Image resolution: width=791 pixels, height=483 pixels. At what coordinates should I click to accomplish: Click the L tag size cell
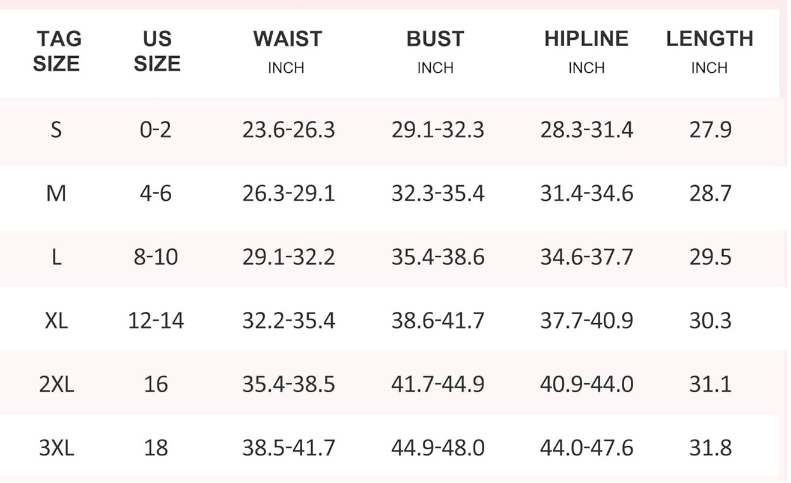[x=57, y=257]
